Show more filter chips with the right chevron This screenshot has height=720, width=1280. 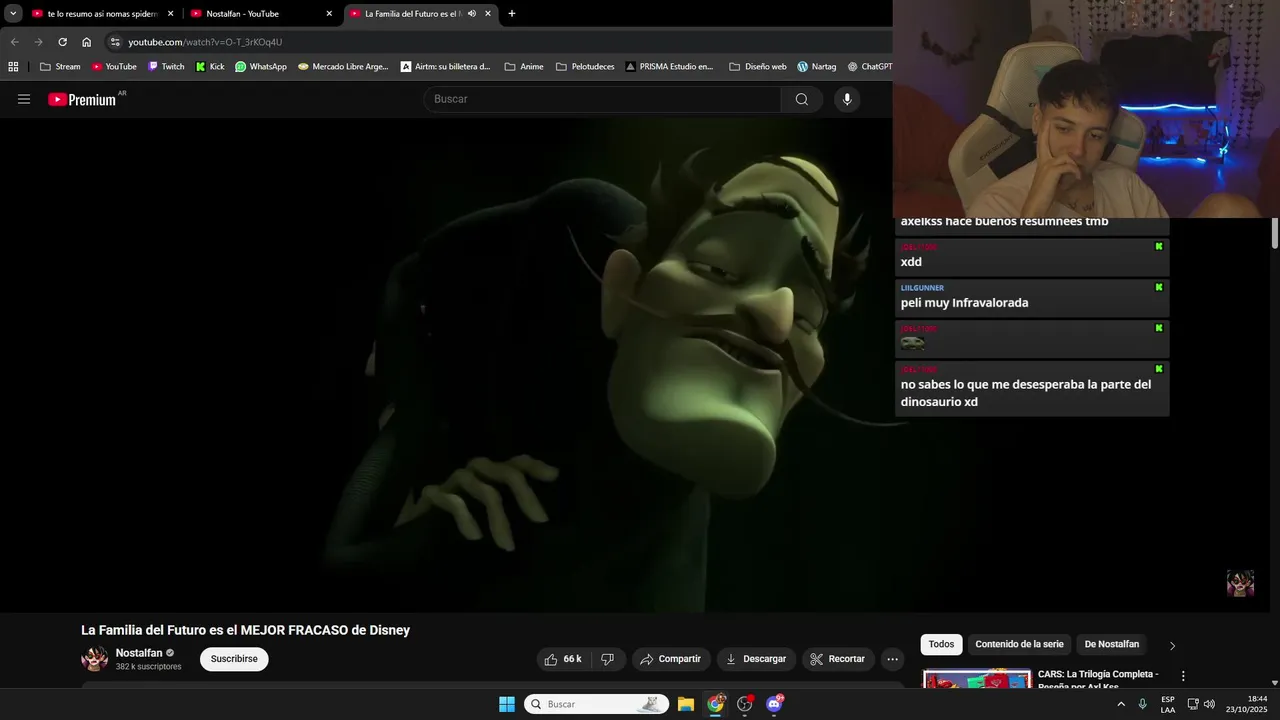click(1173, 645)
